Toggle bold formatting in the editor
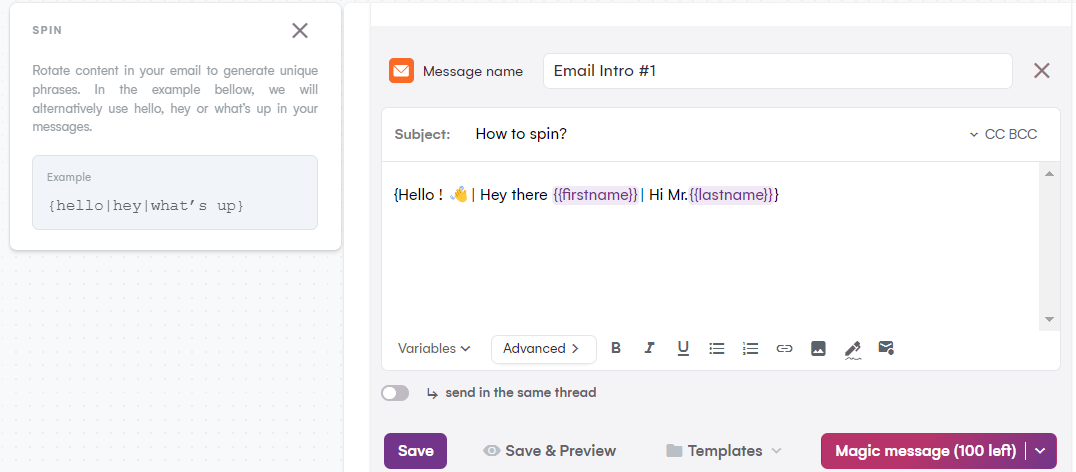Image resolution: width=1076 pixels, height=472 pixels. [616, 348]
